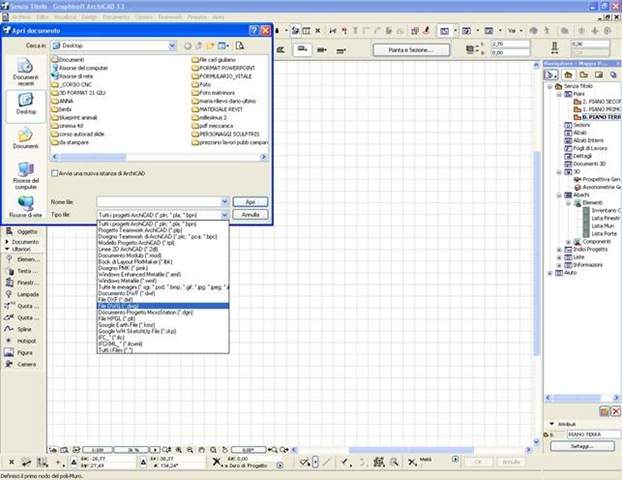Expand the Aiuto tree node

click(550, 273)
